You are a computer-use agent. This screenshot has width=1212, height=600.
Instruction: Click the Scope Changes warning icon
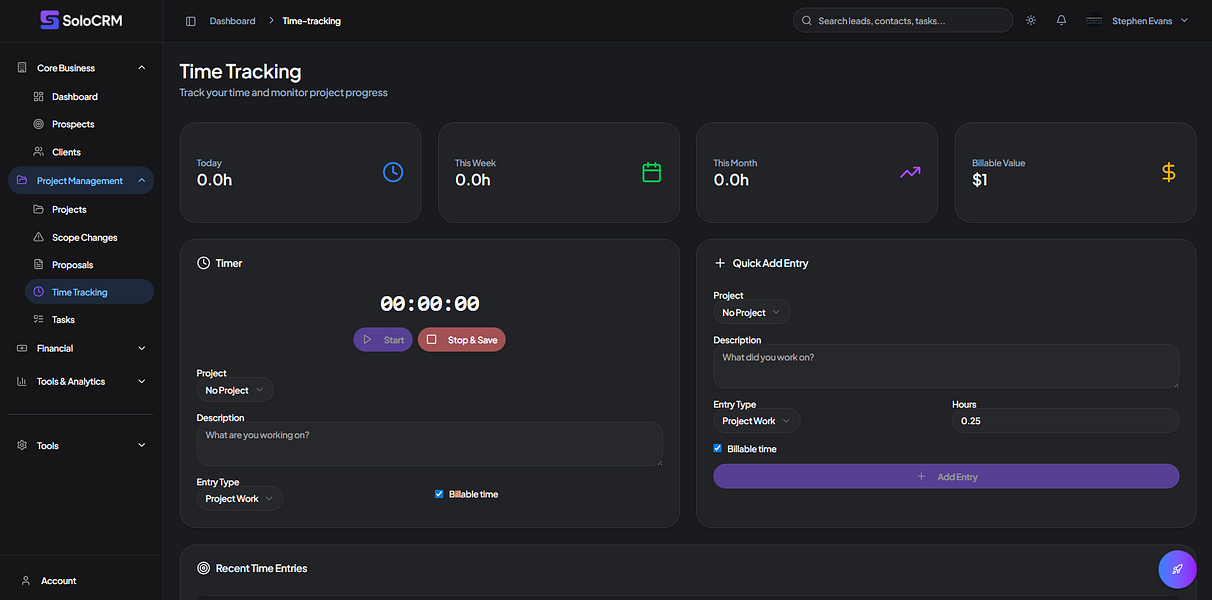38,238
